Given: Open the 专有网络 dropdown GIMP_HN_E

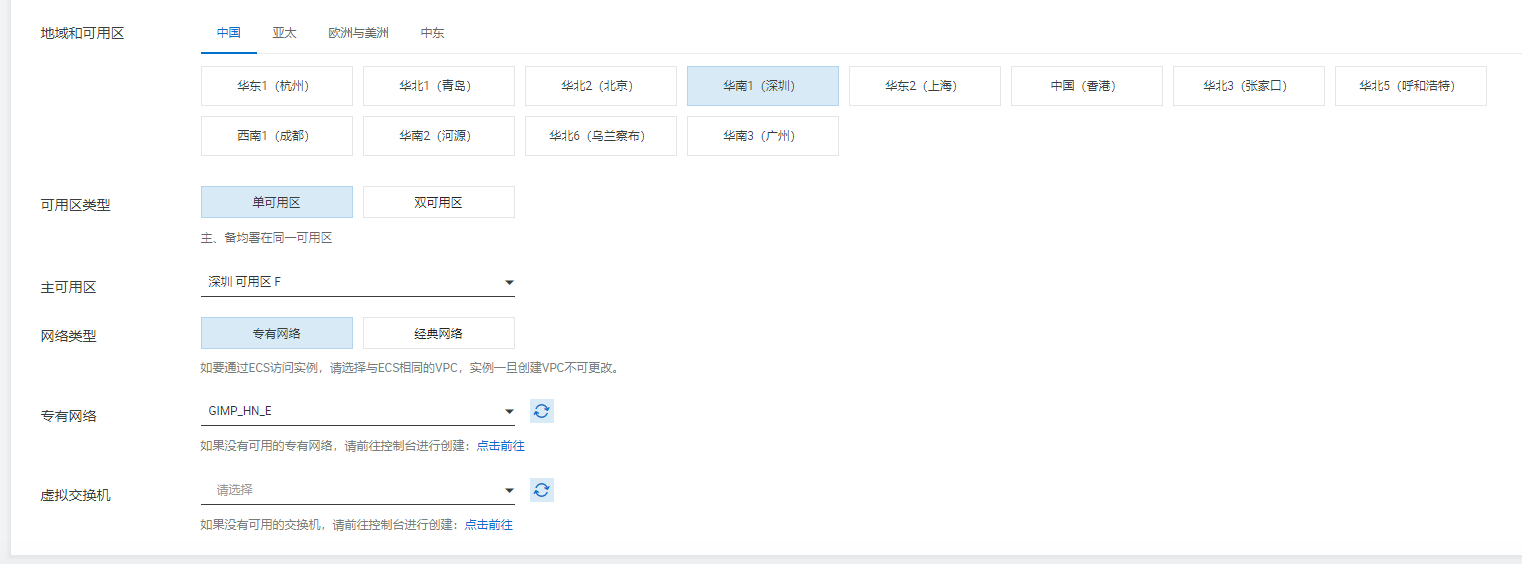Looking at the screenshot, I should click(358, 411).
